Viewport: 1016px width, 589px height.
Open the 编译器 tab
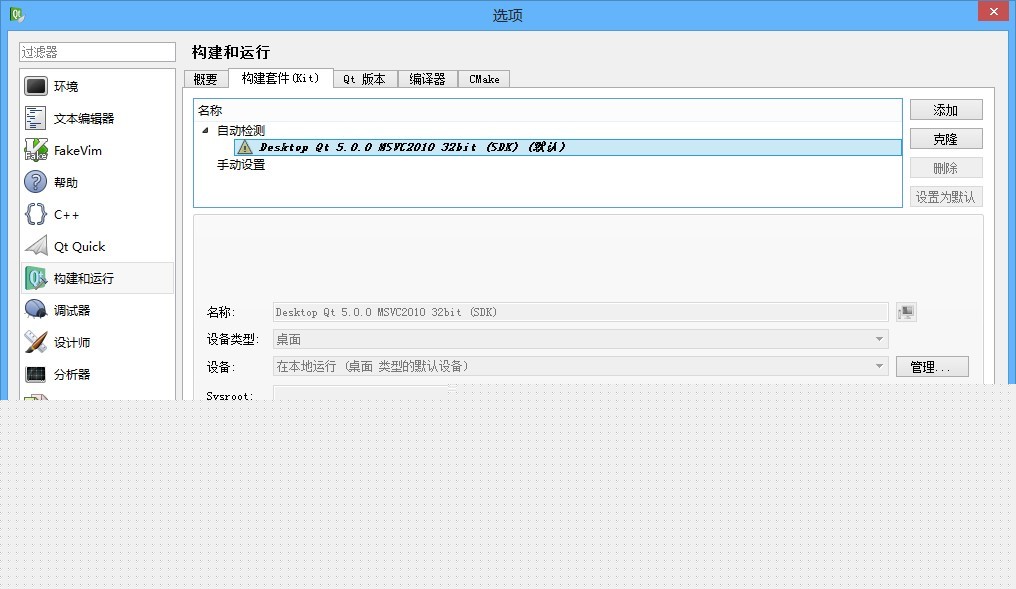[427, 78]
